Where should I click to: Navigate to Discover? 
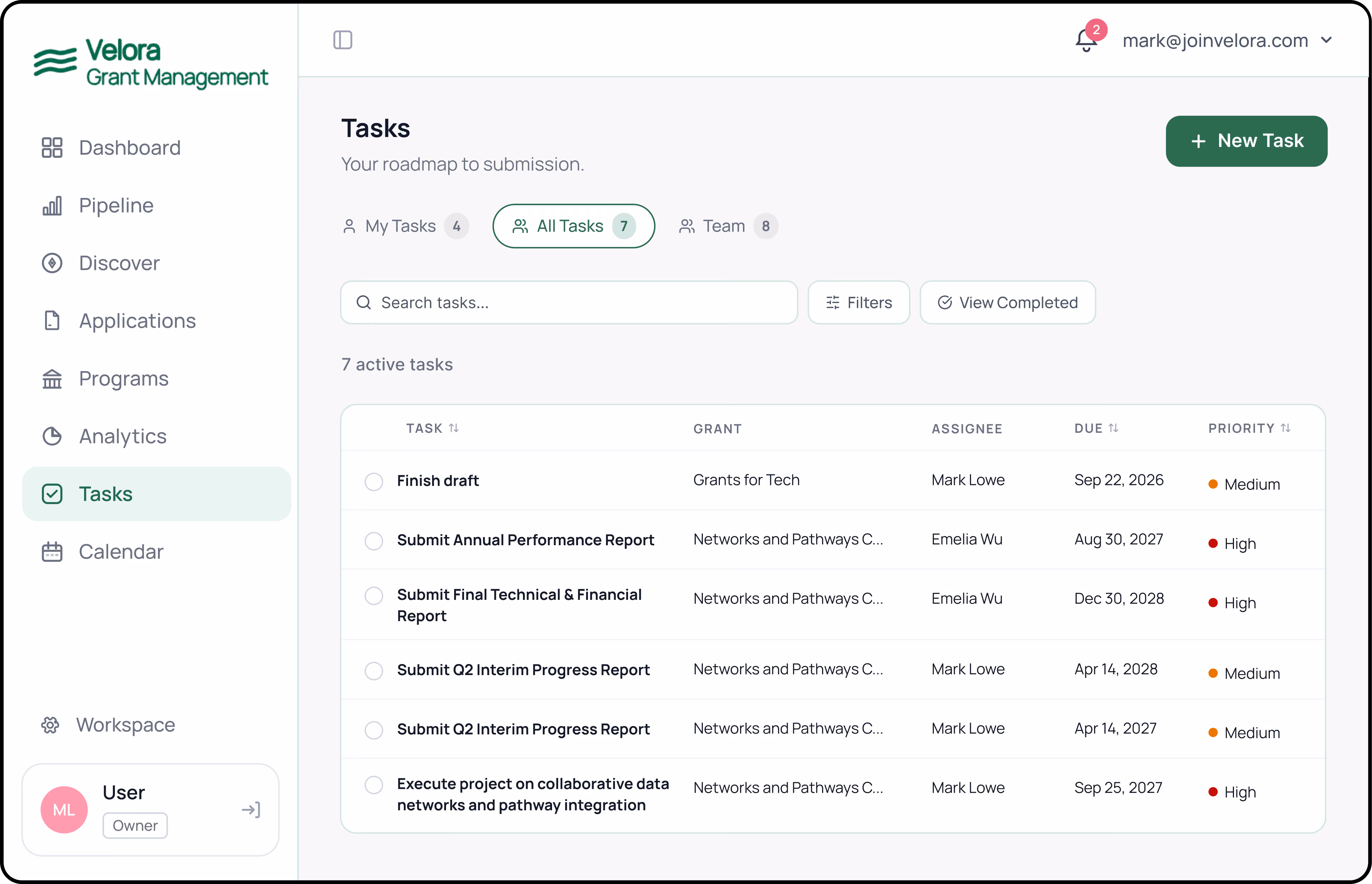coord(156,263)
